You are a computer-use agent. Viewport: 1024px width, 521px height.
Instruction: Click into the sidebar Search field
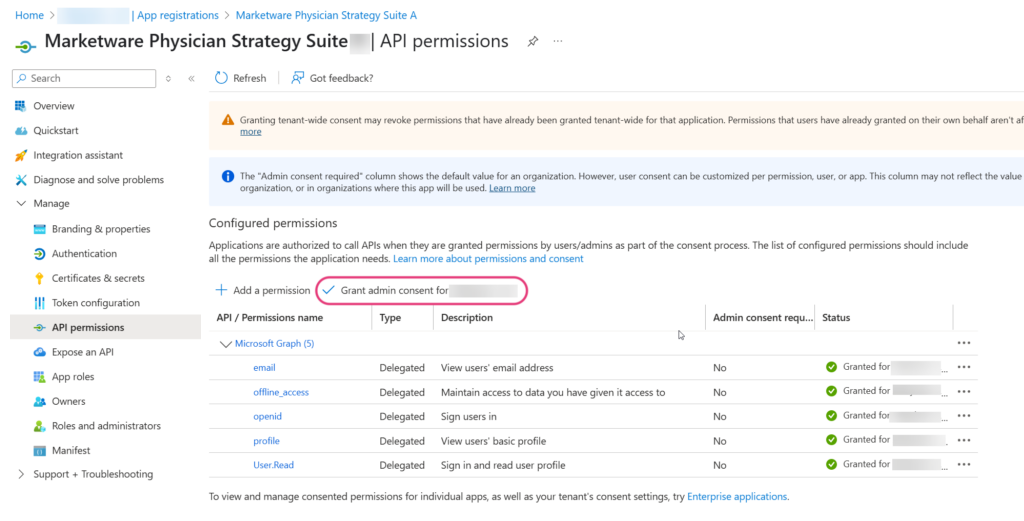coord(84,78)
